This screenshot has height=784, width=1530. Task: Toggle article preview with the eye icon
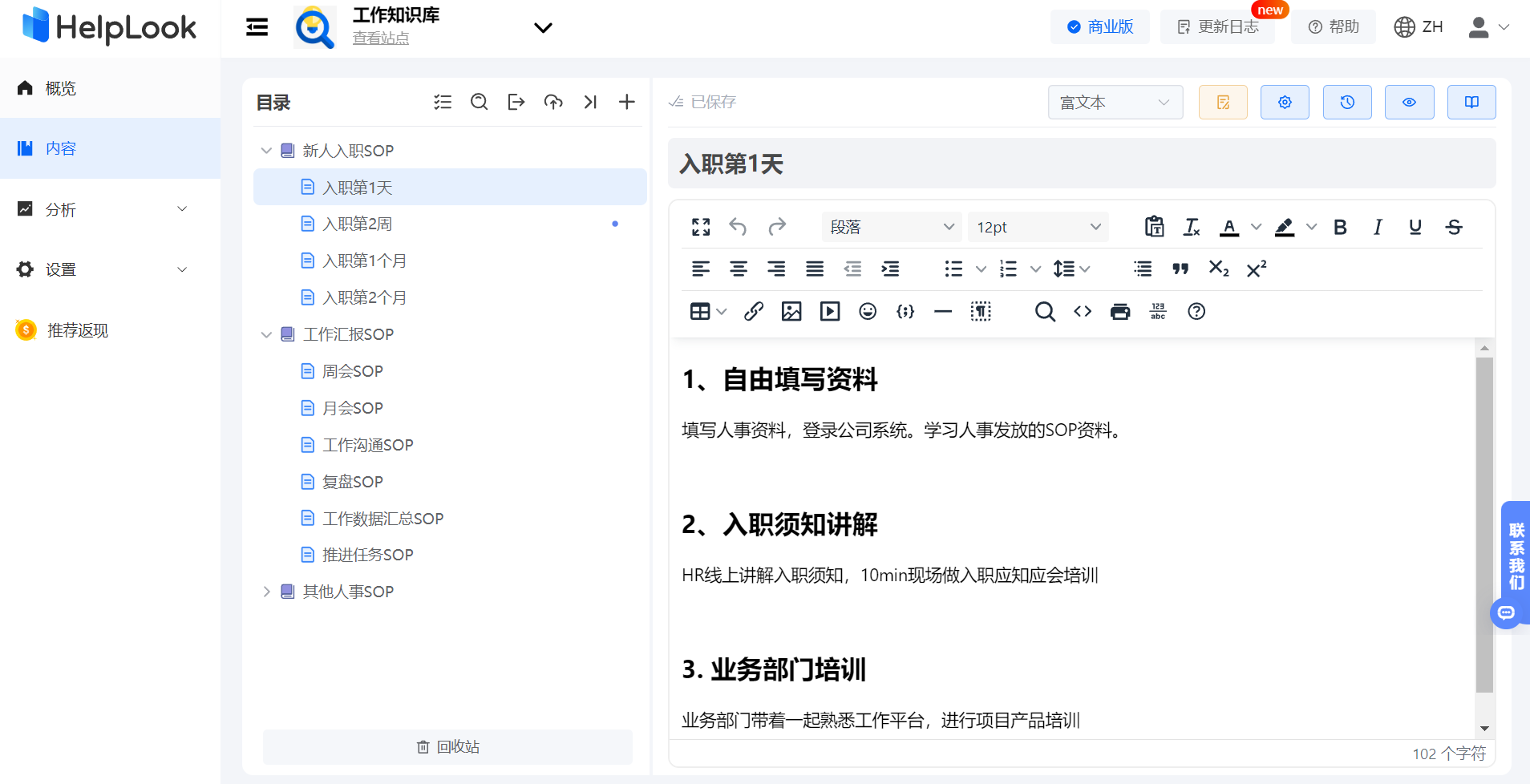point(1409,102)
